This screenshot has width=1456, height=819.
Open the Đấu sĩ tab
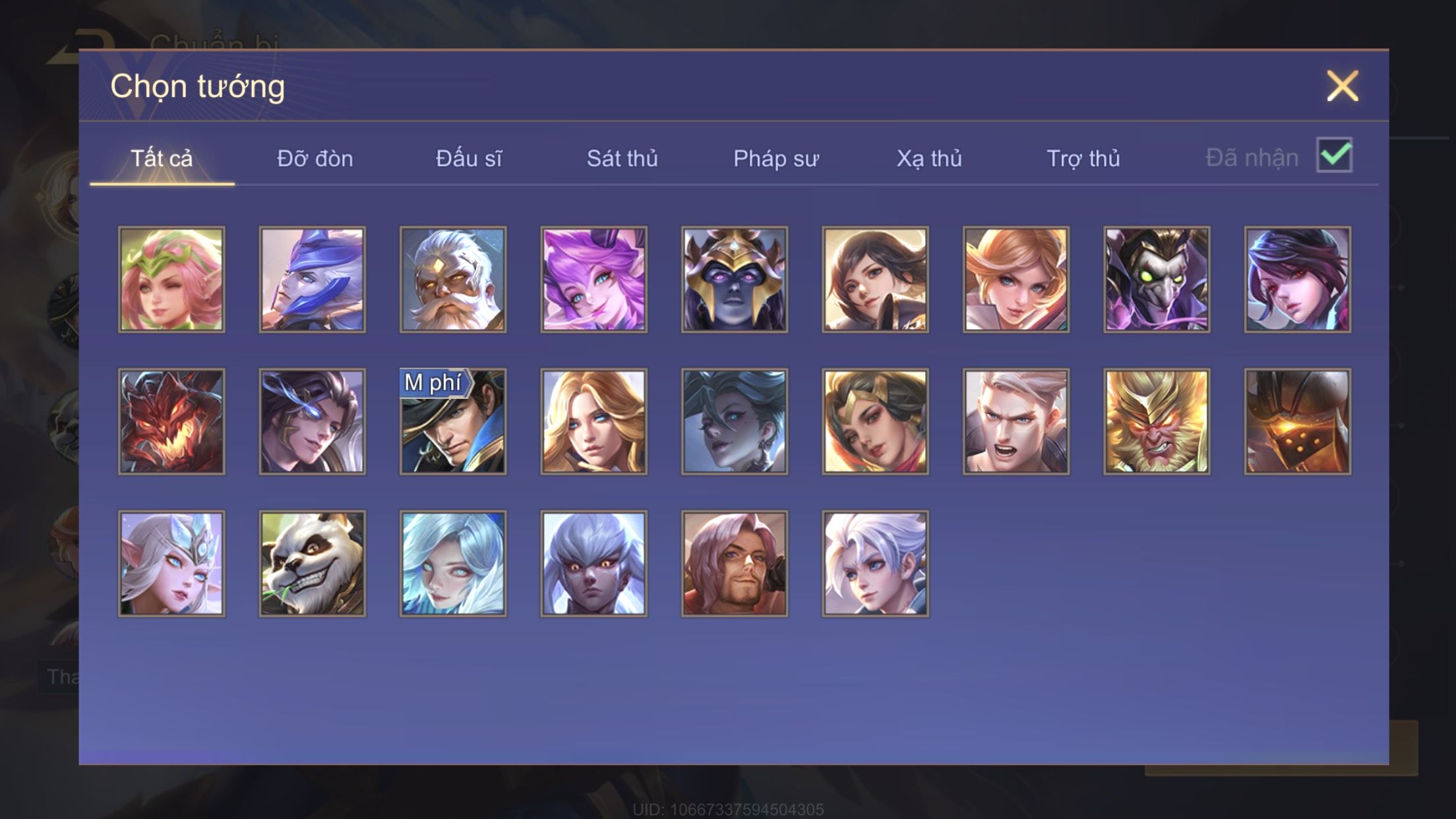click(x=469, y=158)
